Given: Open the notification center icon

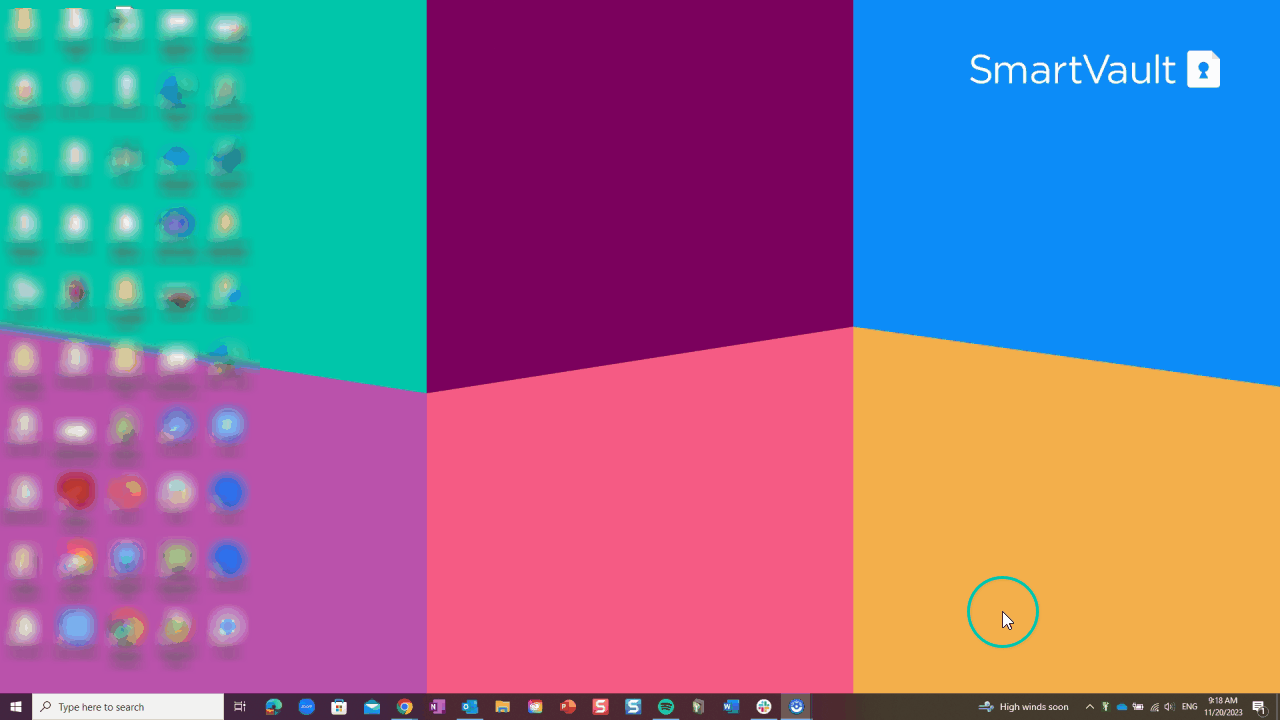Looking at the screenshot, I should click(1259, 707).
